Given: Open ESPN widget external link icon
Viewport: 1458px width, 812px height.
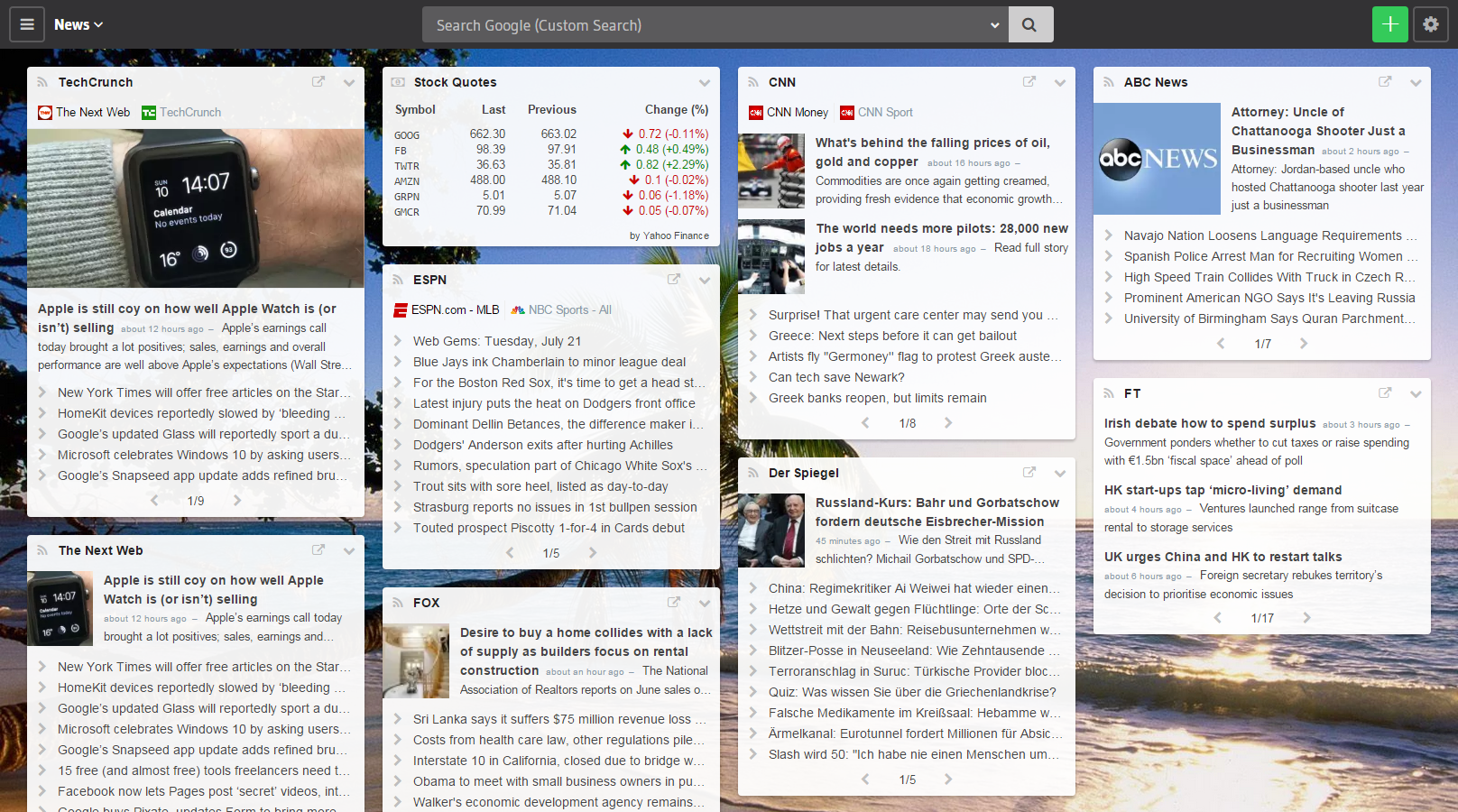Looking at the screenshot, I should [x=674, y=280].
